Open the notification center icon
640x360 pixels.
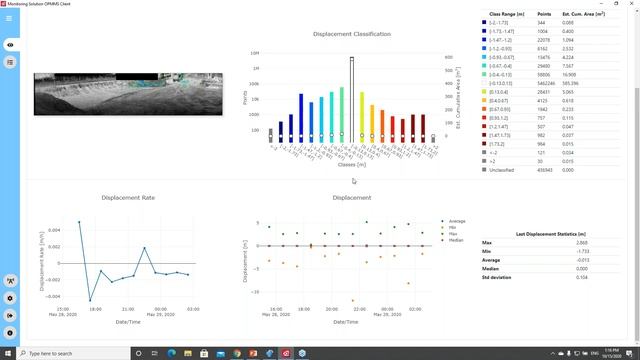click(x=629, y=353)
